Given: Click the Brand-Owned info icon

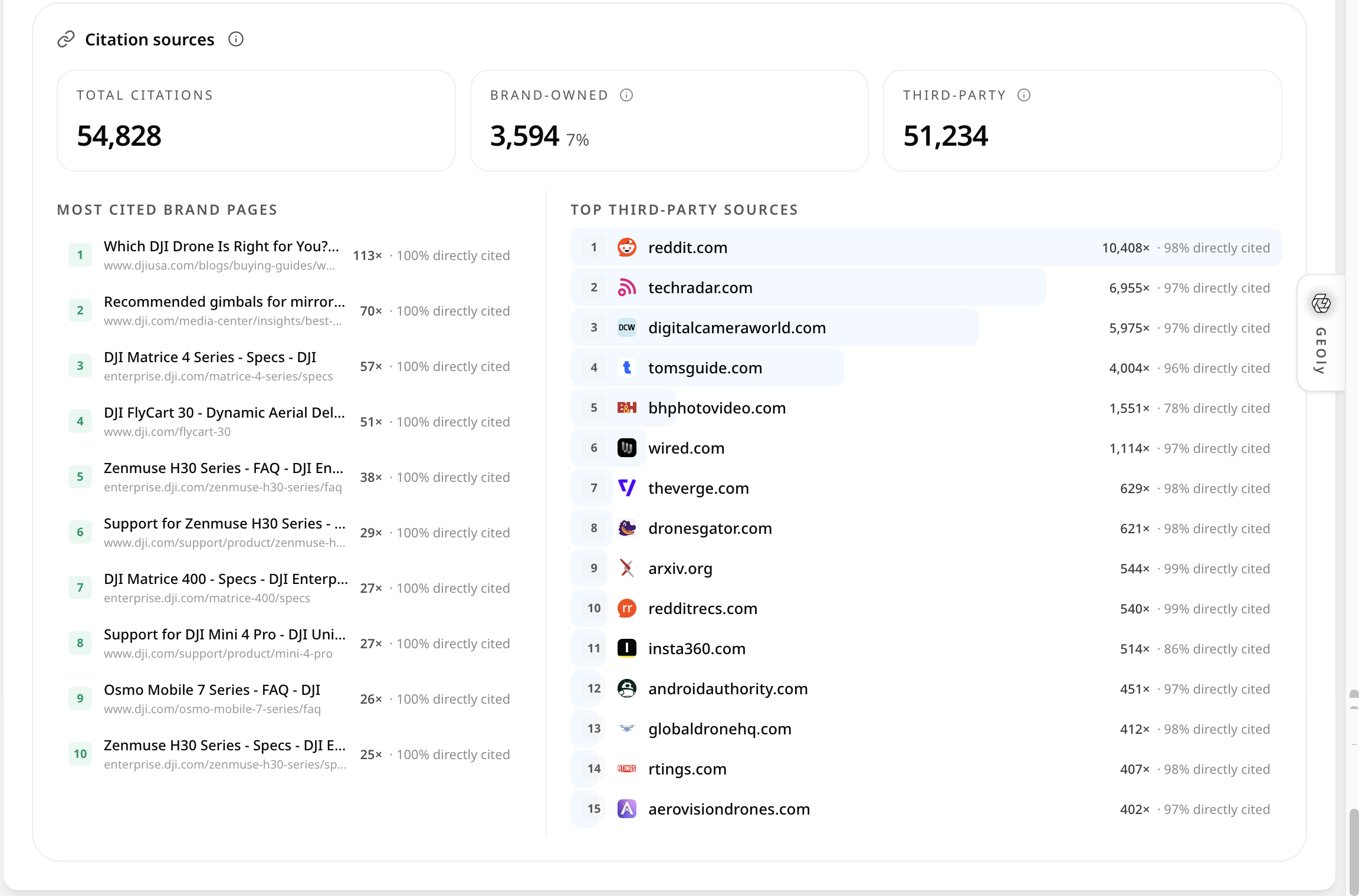Looking at the screenshot, I should 626,95.
